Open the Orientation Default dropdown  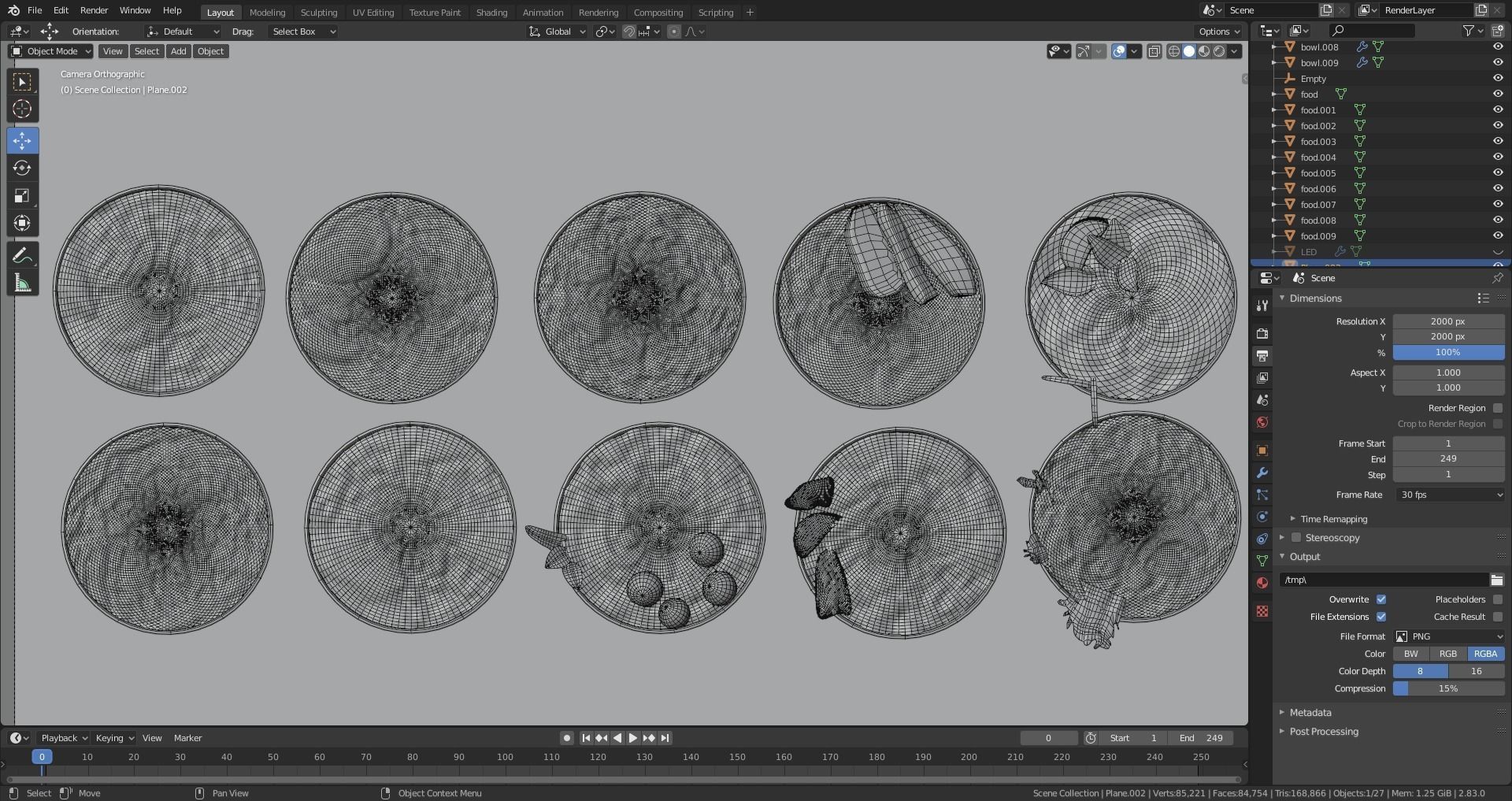pyautogui.click(x=183, y=32)
